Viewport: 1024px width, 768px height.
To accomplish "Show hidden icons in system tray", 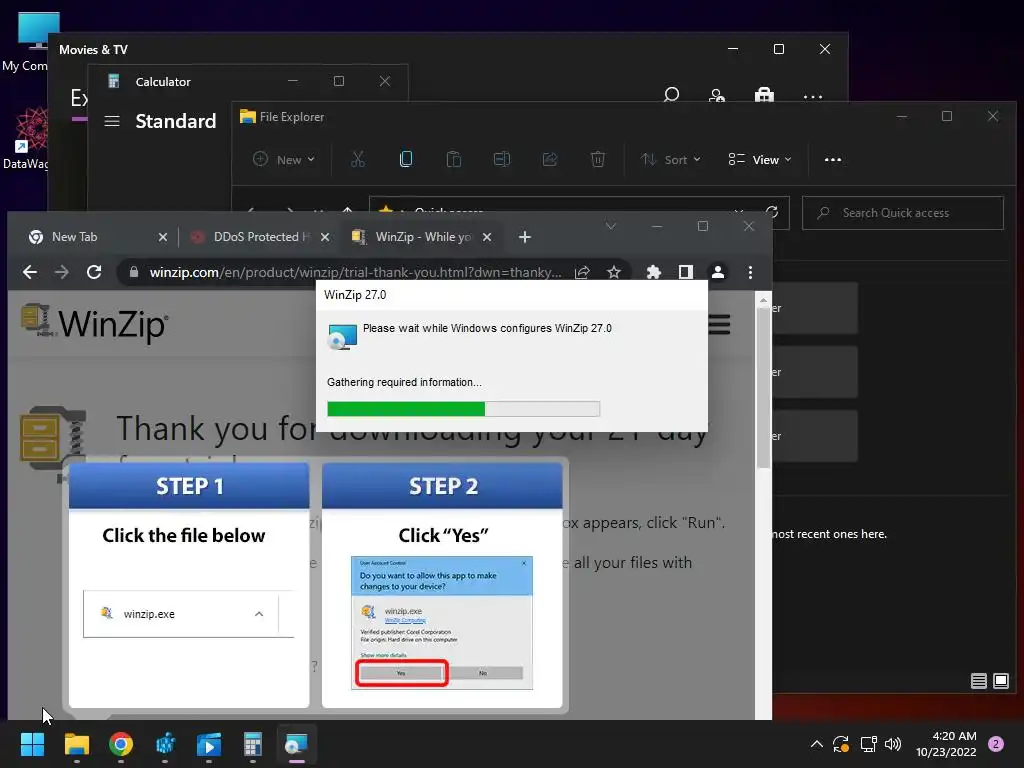I will point(816,744).
